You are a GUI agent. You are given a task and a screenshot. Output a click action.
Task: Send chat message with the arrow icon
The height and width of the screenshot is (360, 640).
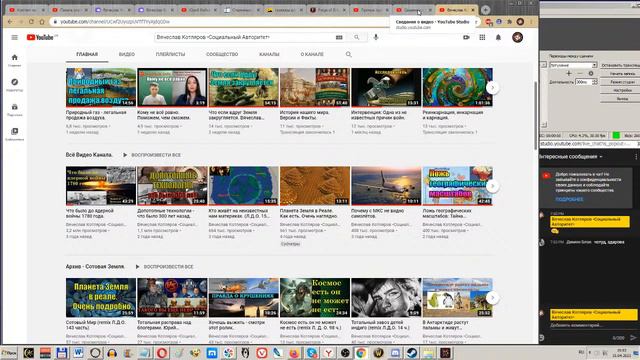coord(633,338)
